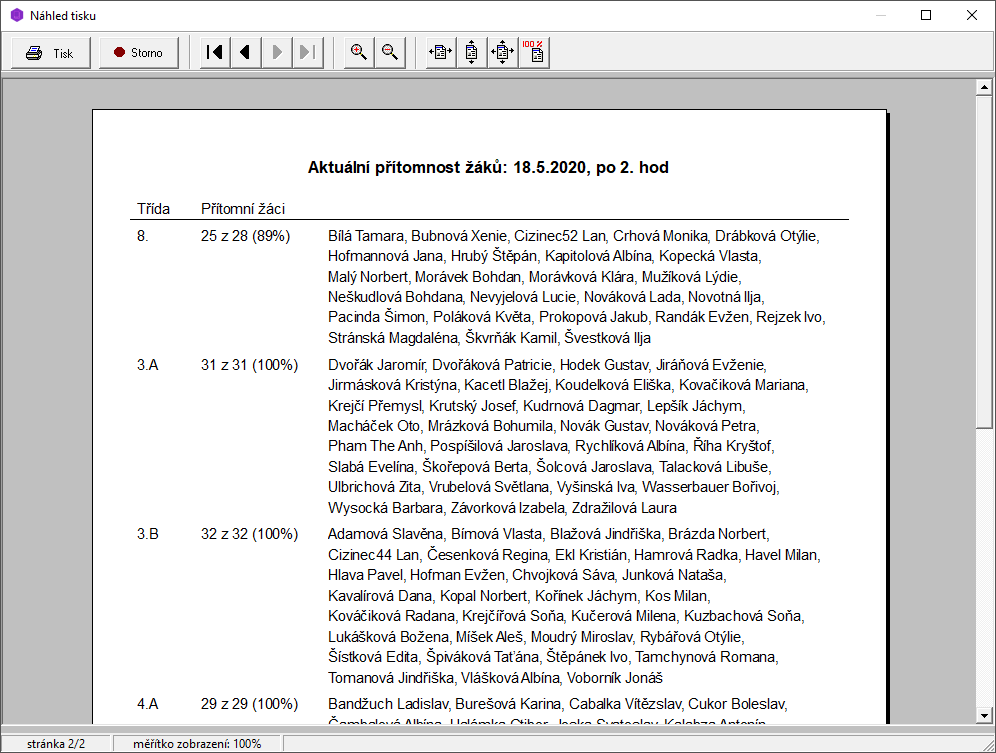Viewport: 996px width, 753px height.
Task: Maximize the Náhled tisku window
Action: [926, 15]
